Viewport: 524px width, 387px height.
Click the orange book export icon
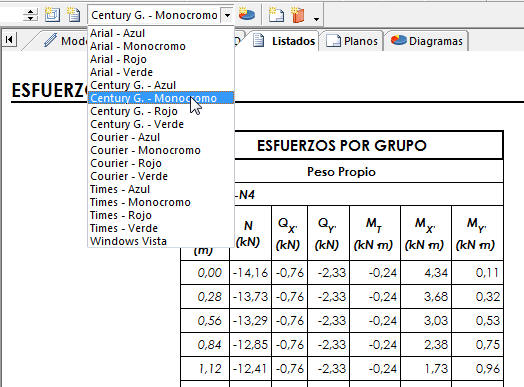pos(298,15)
